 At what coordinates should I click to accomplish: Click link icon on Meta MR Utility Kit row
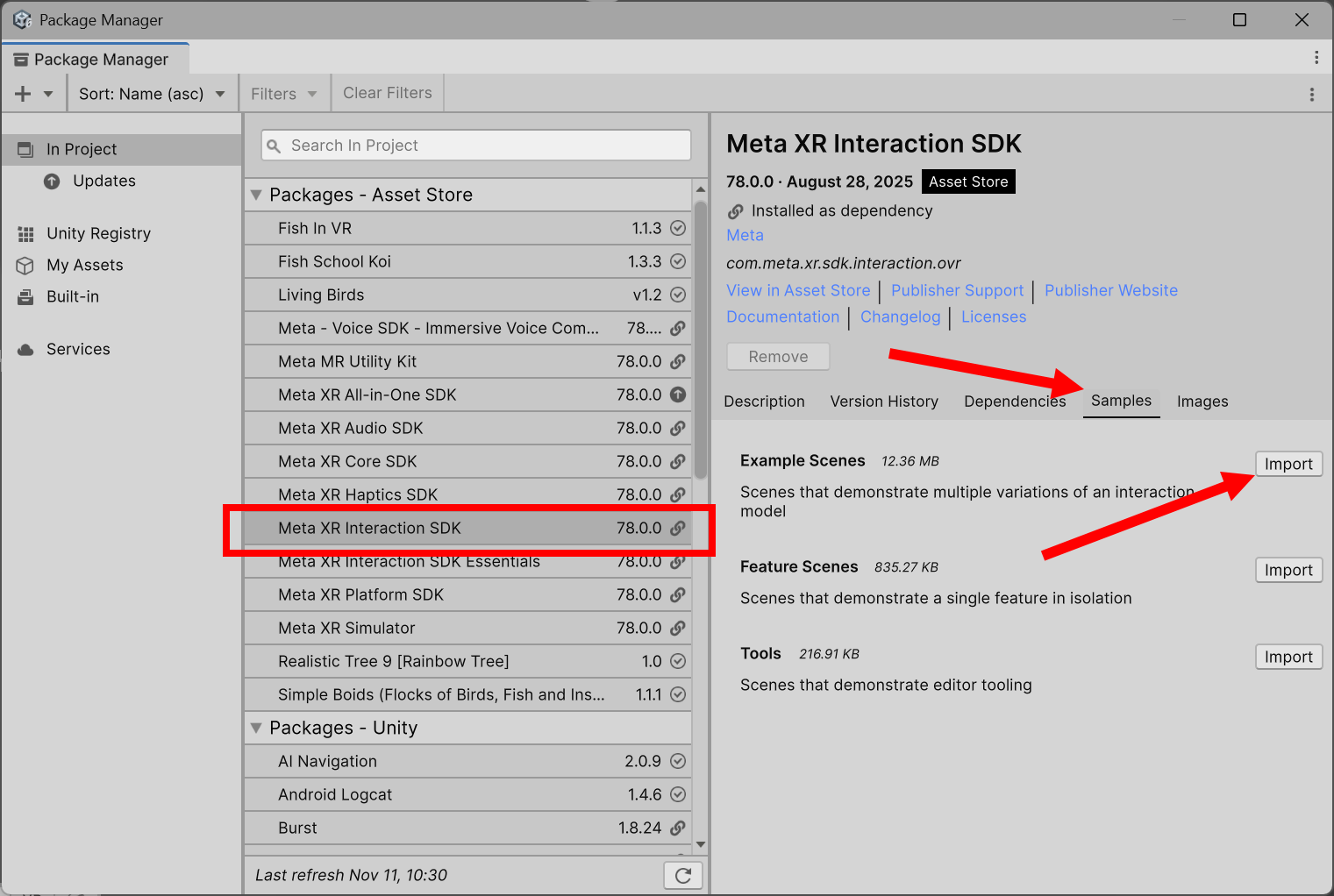coord(678,361)
